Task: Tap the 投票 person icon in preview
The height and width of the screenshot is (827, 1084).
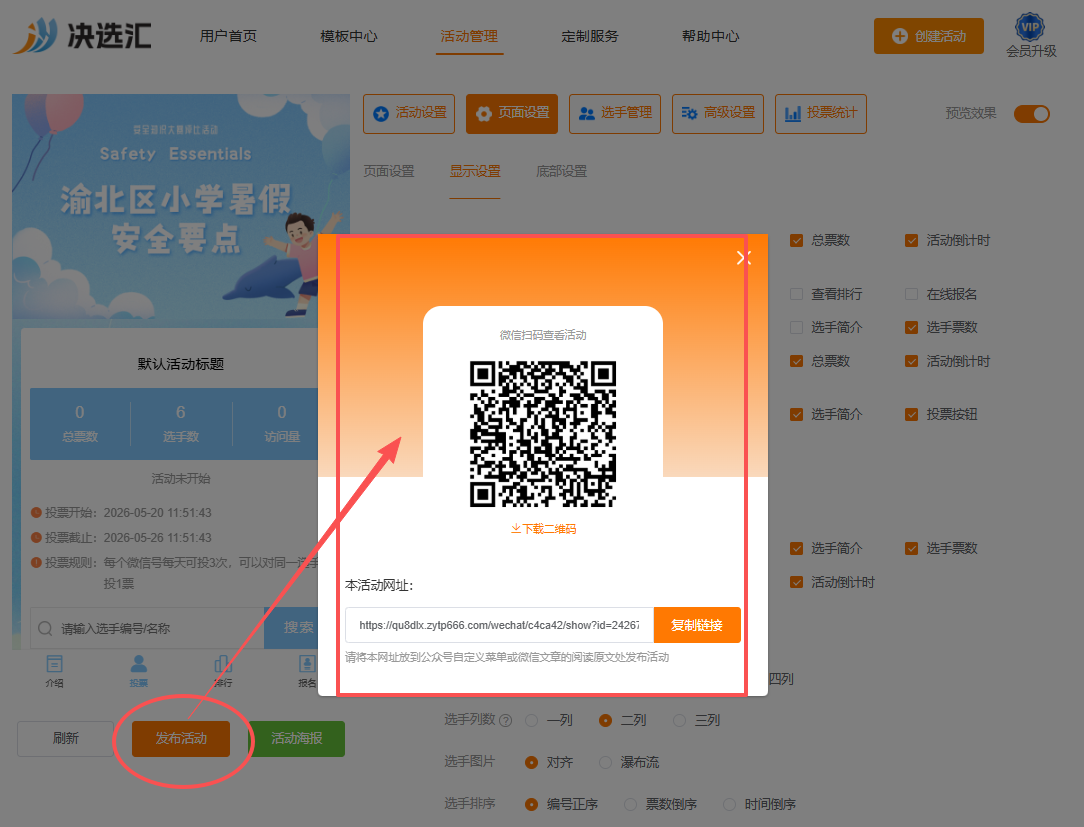Action: tap(139, 664)
